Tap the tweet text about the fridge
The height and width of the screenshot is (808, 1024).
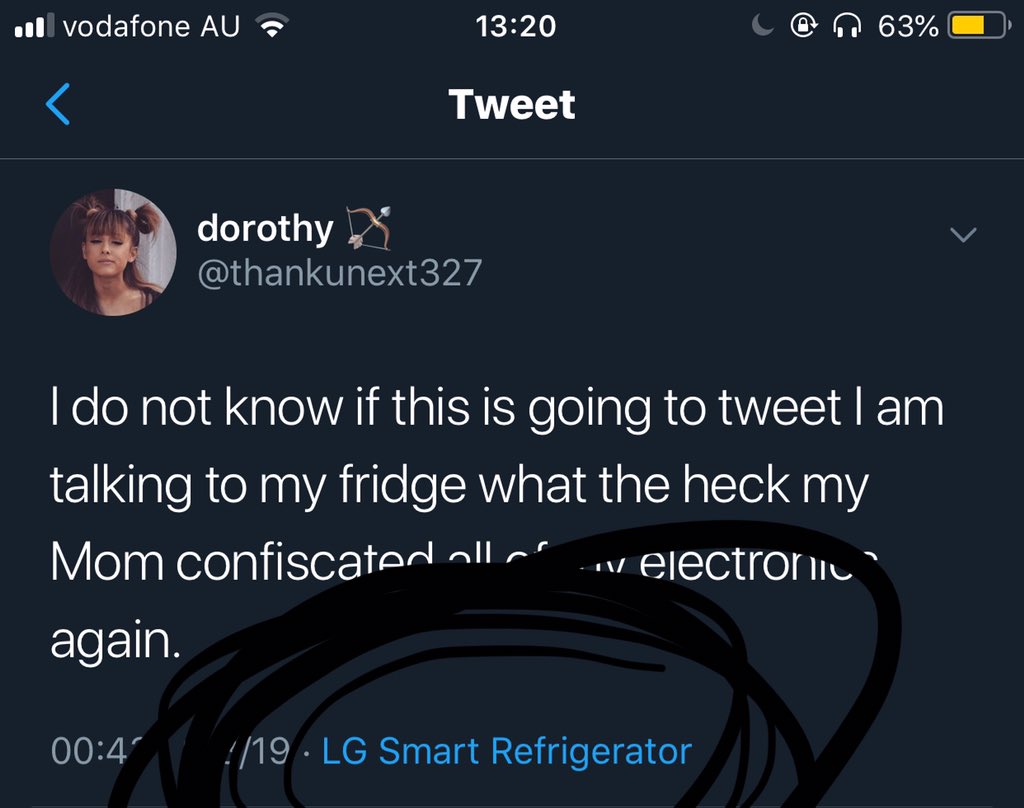[x=497, y=523]
